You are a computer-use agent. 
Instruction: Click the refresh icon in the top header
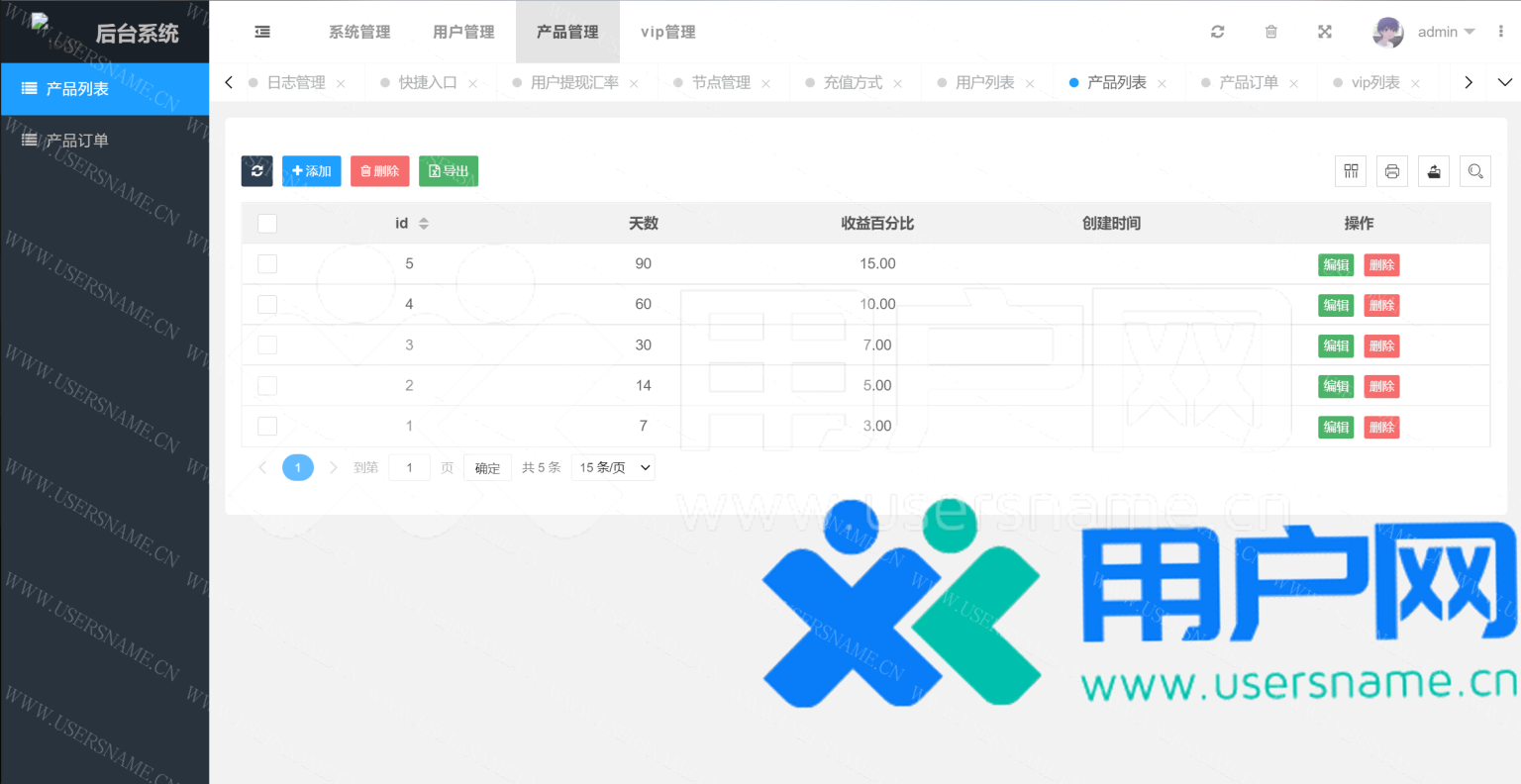point(1217,32)
